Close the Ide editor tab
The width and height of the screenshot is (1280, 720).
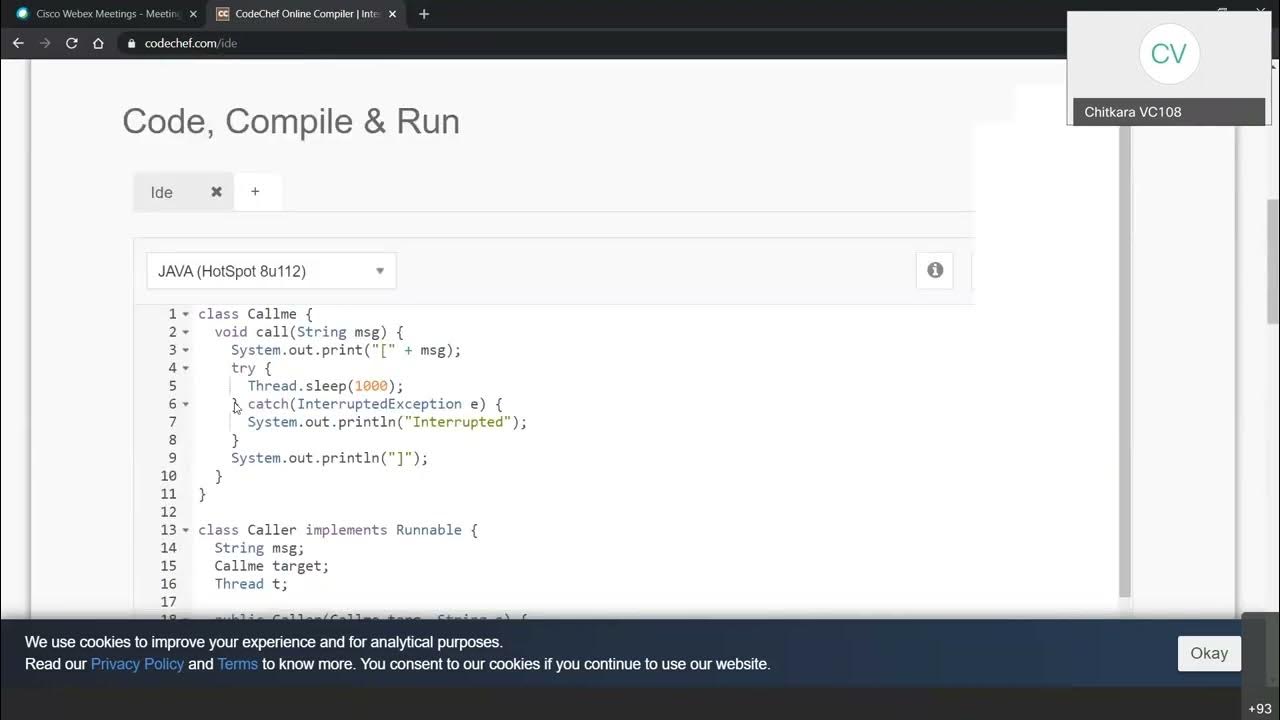[x=216, y=192]
